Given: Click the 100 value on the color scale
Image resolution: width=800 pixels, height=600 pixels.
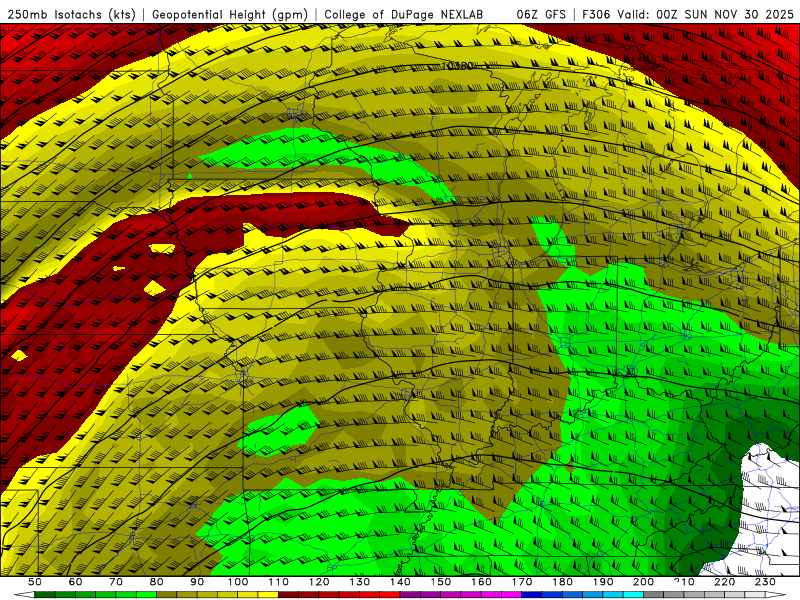Looking at the screenshot, I should click(238, 582).
